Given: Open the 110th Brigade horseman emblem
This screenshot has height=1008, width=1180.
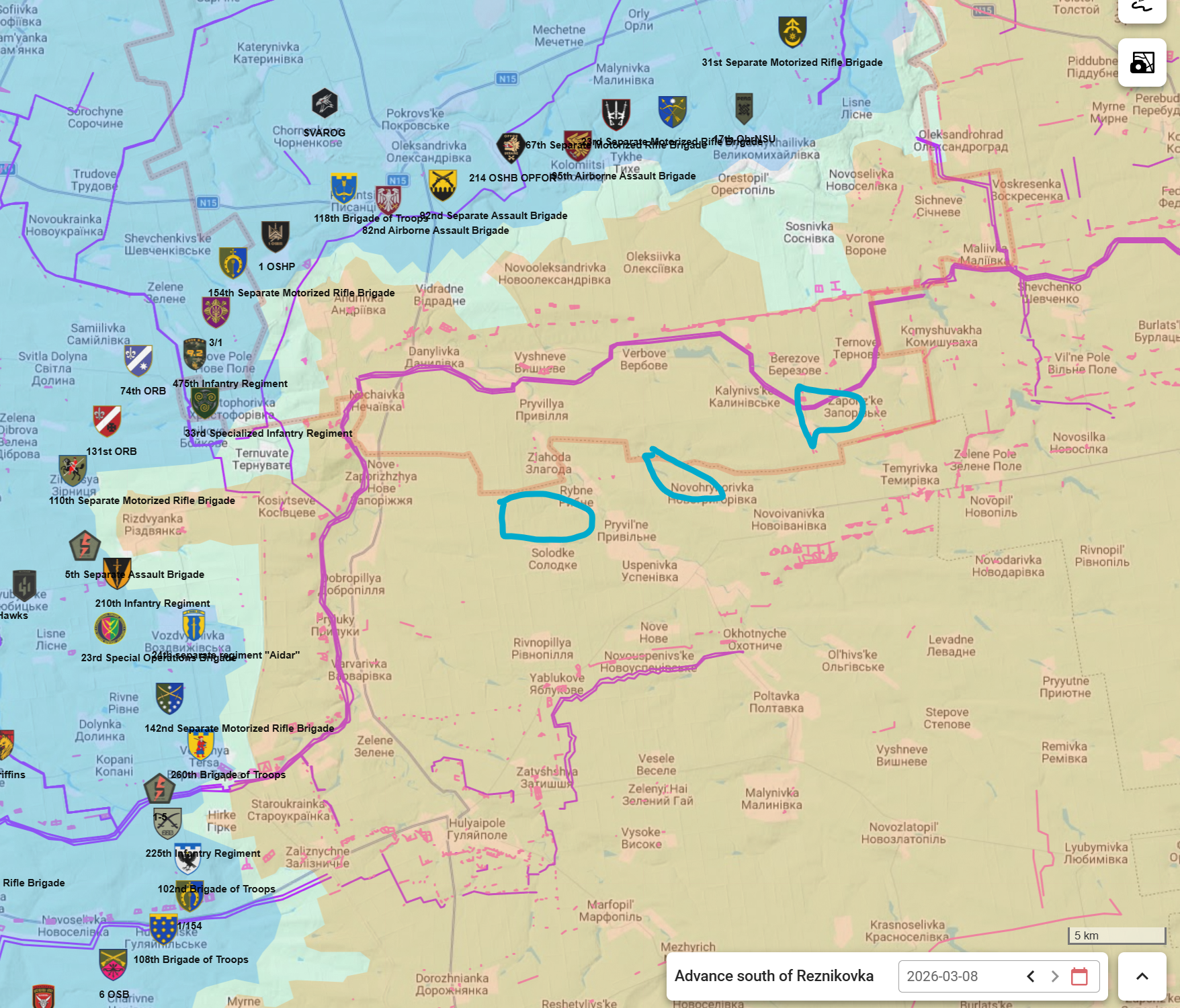Looking at the screenshot, I should click(73, 470).
